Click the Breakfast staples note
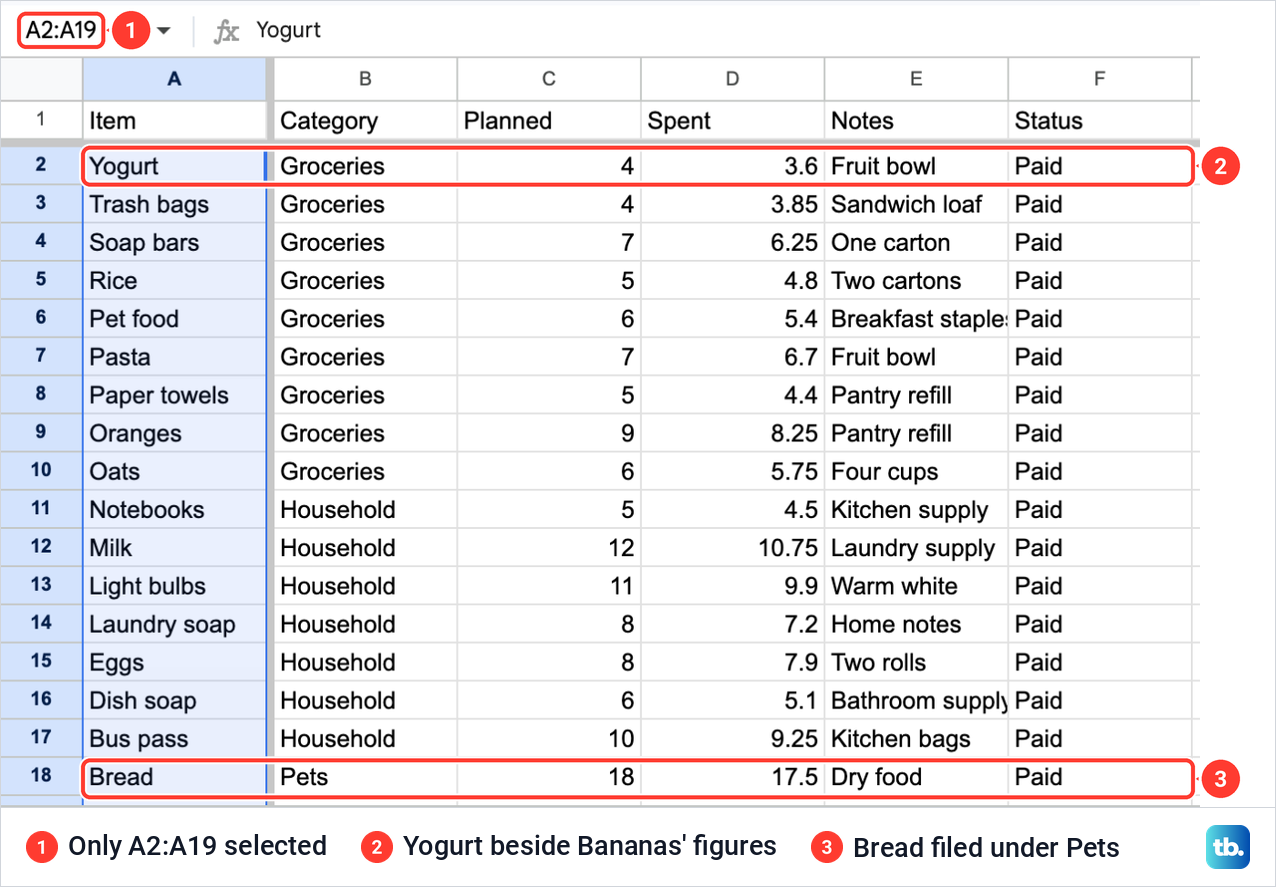This screenshot has width=1276, height=887. 916,319
